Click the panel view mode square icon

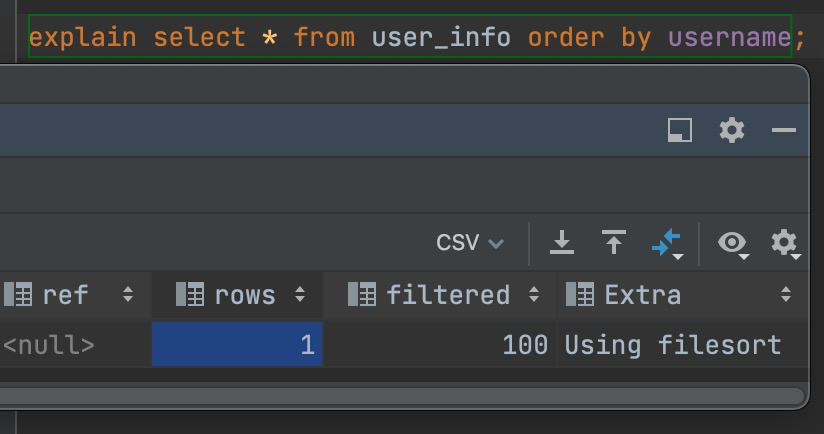pos(680,130)
